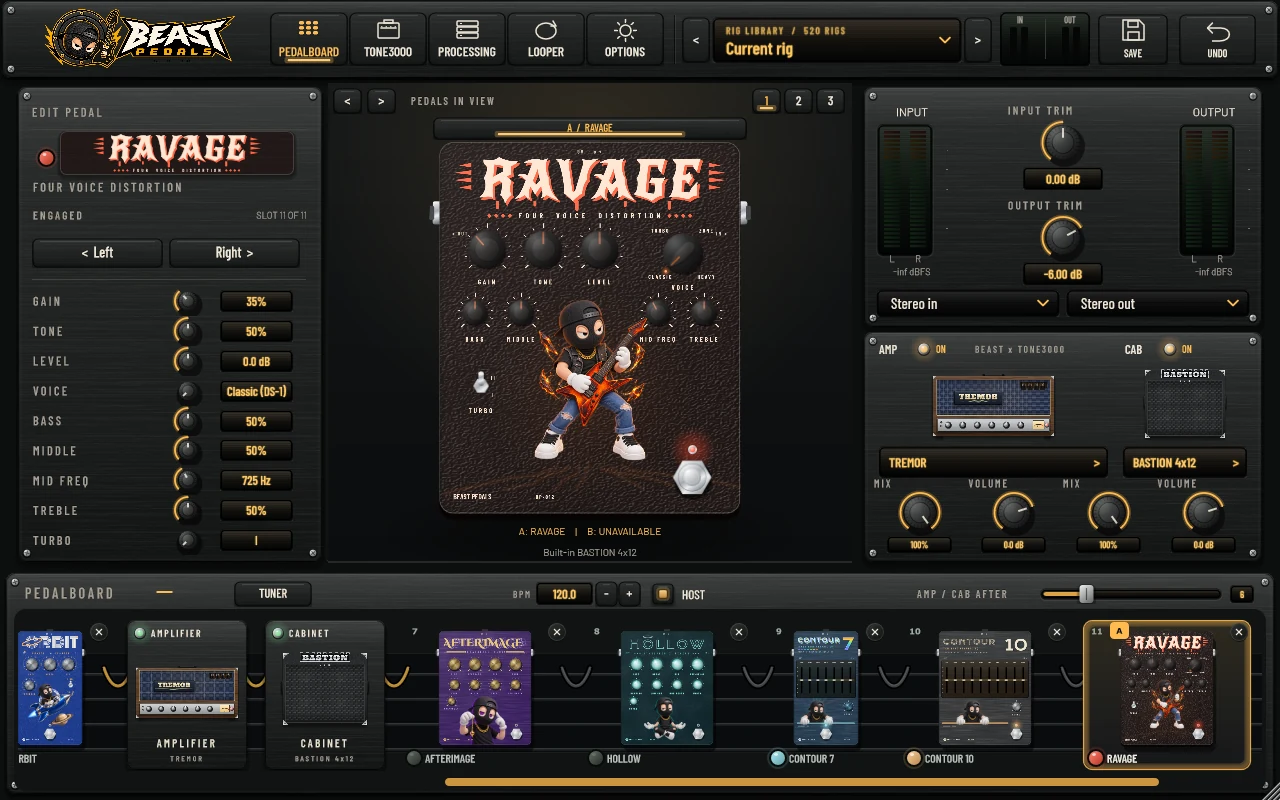
Task: Expand the Current rig library dropdown
Action: pyautogui.click(x=837, y=41)
